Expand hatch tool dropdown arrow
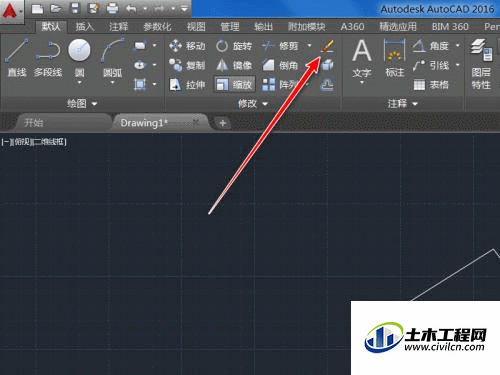This screenshot has height=375, width=500. [x=155, y=84]
